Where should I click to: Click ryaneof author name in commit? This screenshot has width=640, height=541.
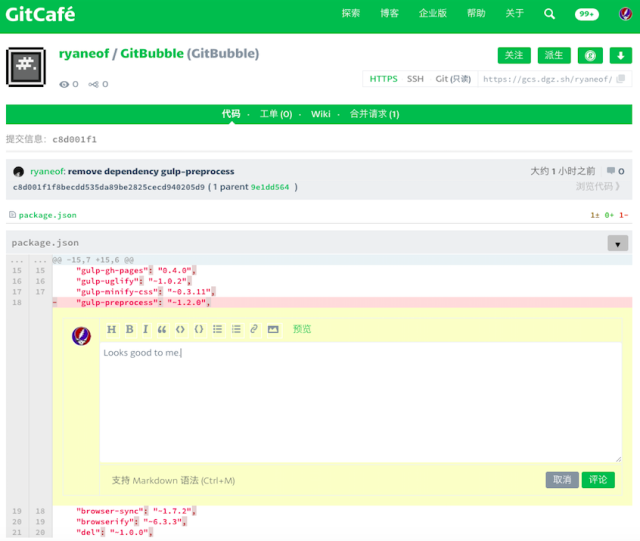47,171
